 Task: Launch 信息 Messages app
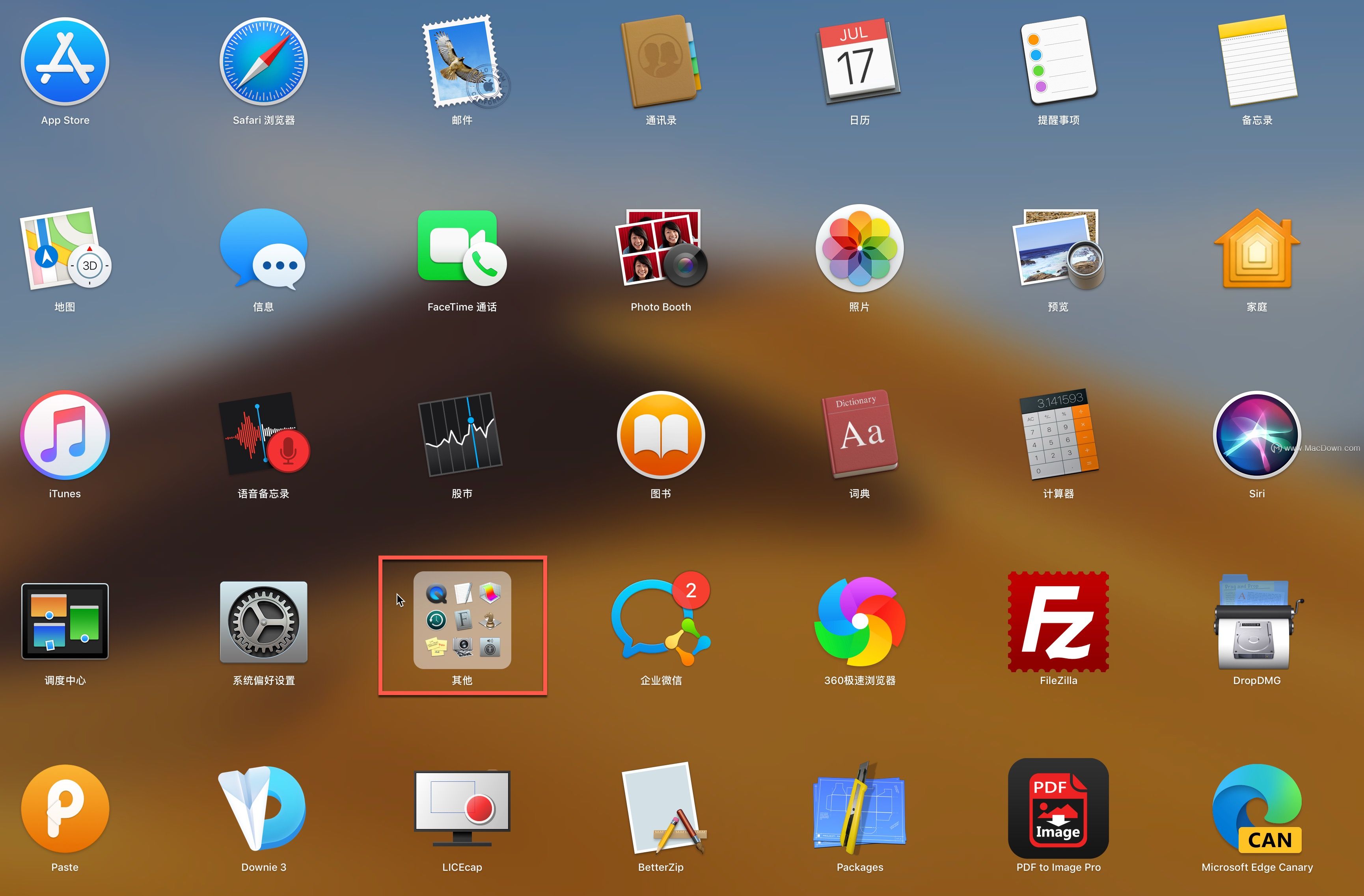click(x=264, y=248)
